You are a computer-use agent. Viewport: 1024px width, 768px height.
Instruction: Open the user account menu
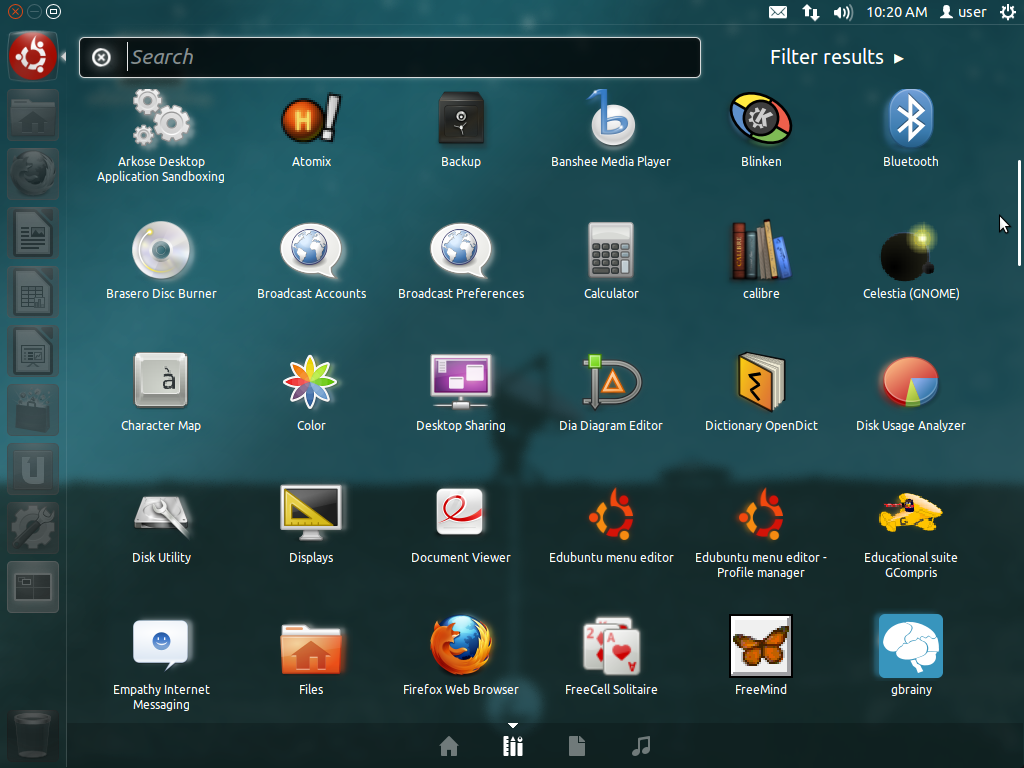click(x=963, y=12)
